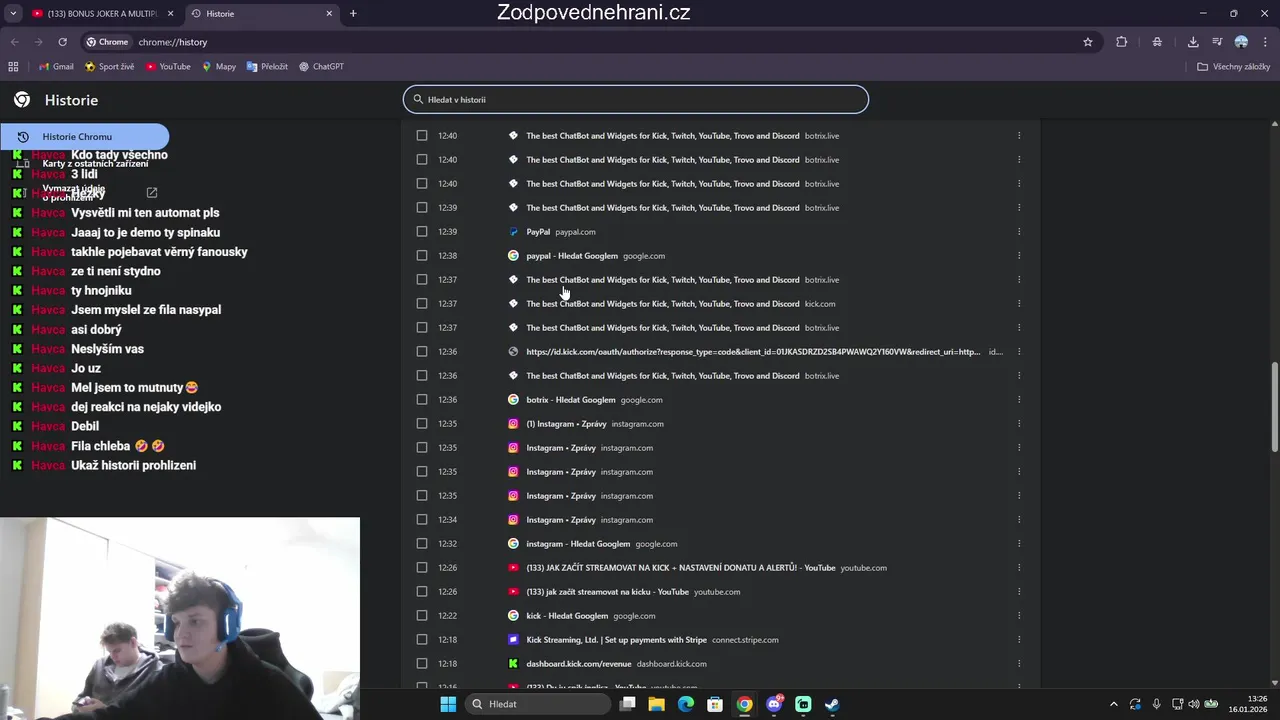Open the 12:36 botrix.live ChatBot entry

pos(663,376)
